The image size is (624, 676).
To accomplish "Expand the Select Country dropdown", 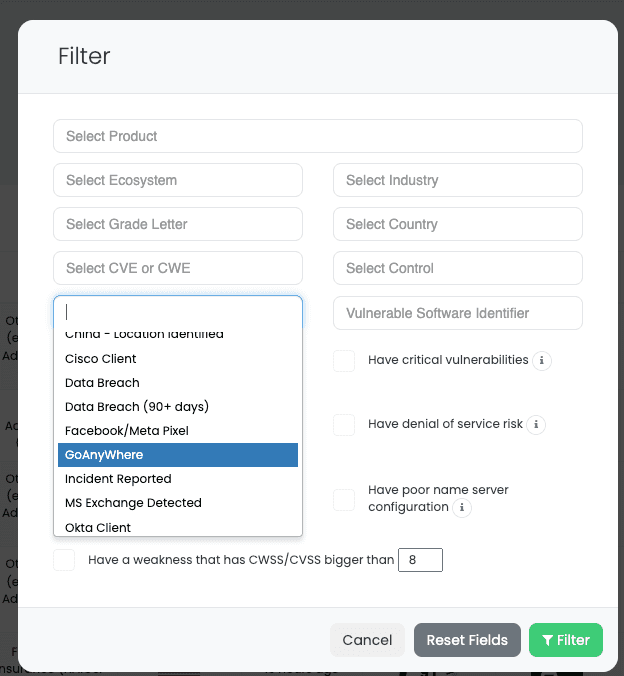I will (x=457, y=224).
